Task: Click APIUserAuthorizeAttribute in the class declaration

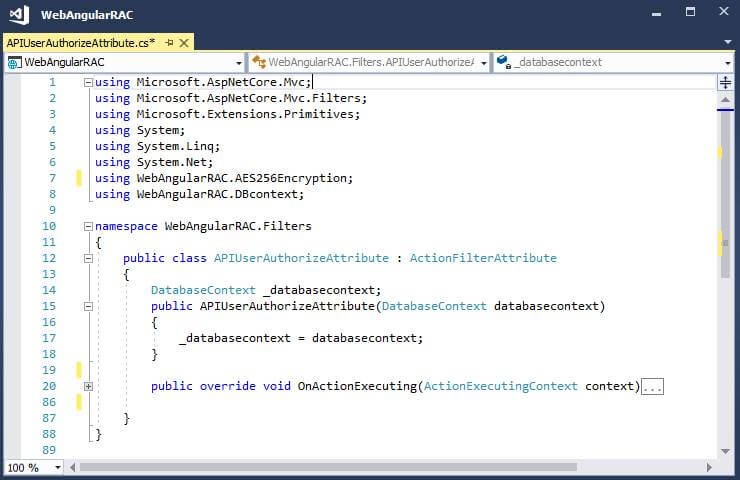Action: point(302,258)
